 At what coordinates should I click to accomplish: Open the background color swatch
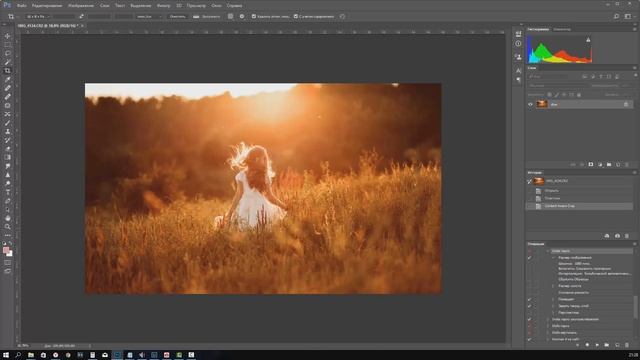(x=10, y=254)
